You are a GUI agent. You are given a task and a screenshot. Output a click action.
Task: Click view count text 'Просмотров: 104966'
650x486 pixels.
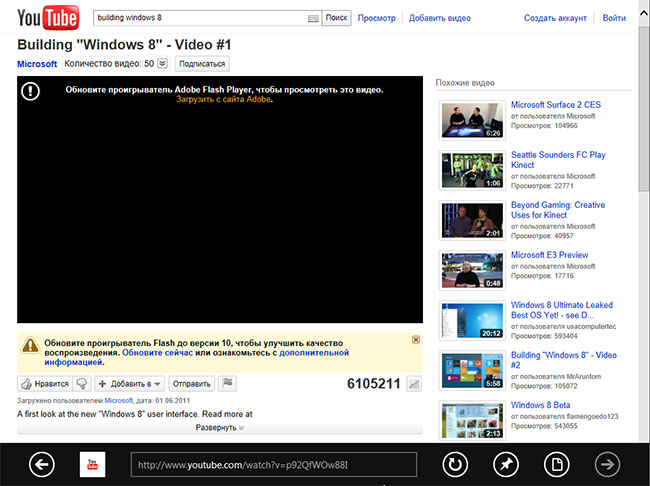[x=544, y=126]
